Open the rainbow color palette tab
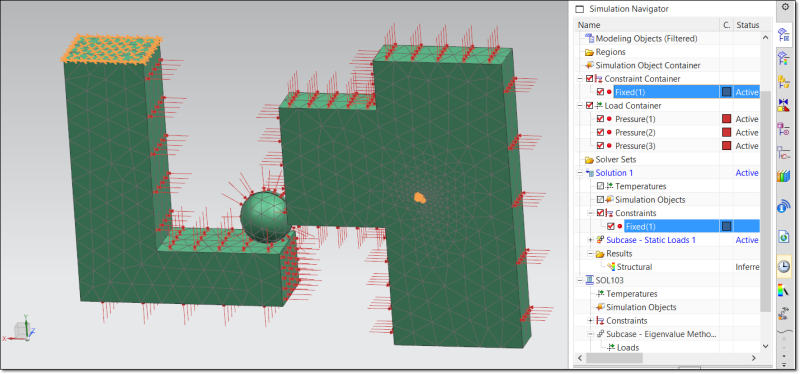This screenshot has width=800, height=374. point(783,290)
